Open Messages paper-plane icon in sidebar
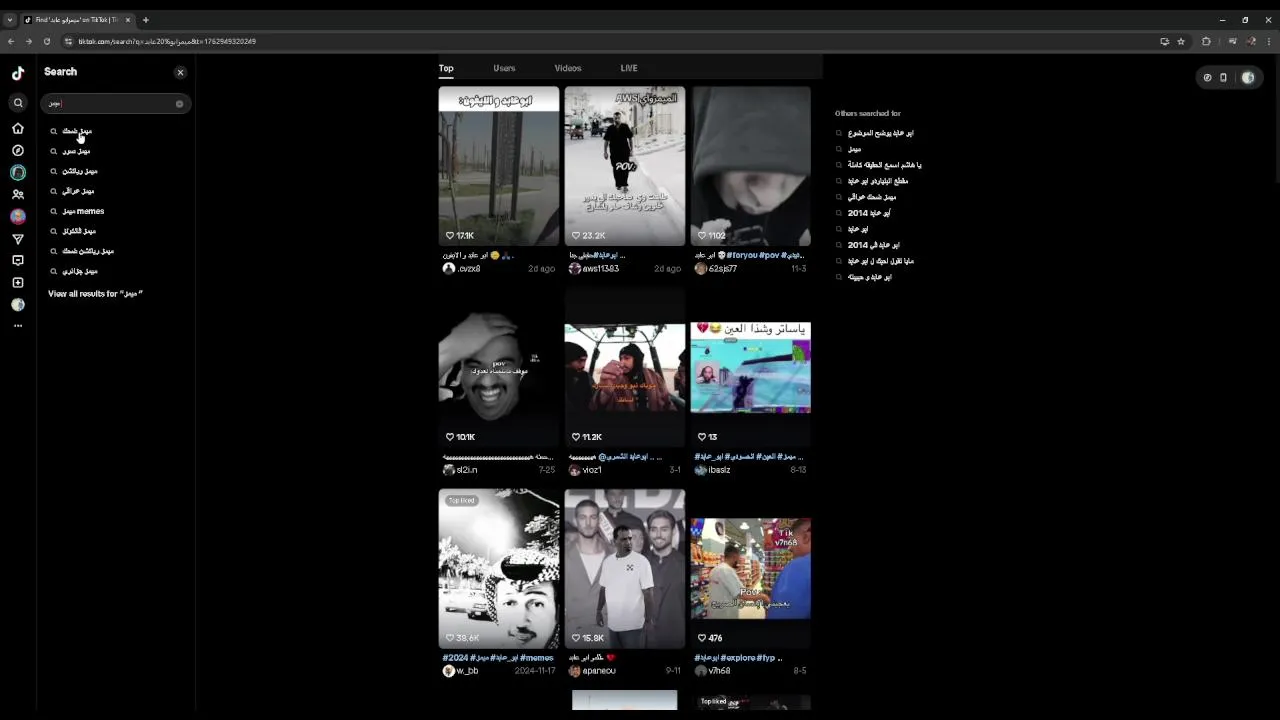1280x720 pixels. pyautogui.click(x=18, y=239)
